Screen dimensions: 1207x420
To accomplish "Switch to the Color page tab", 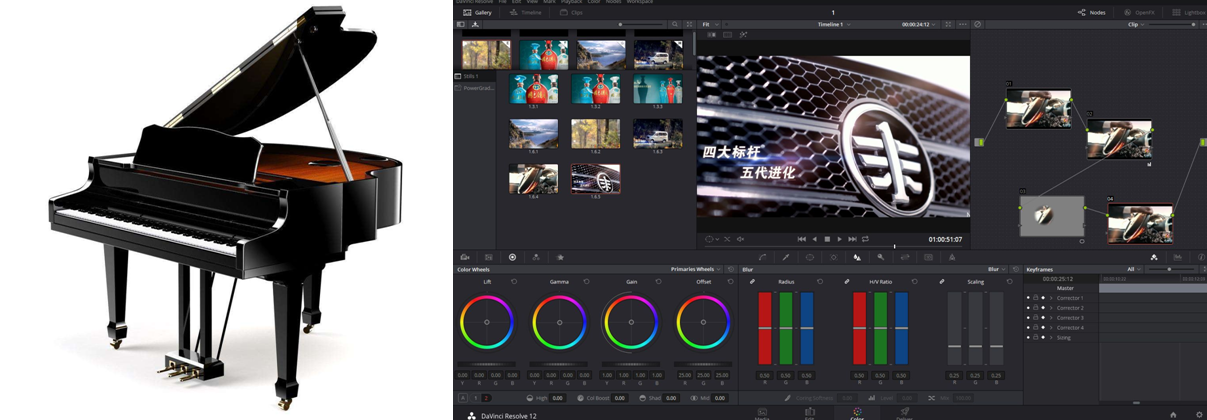I will 857,413.
